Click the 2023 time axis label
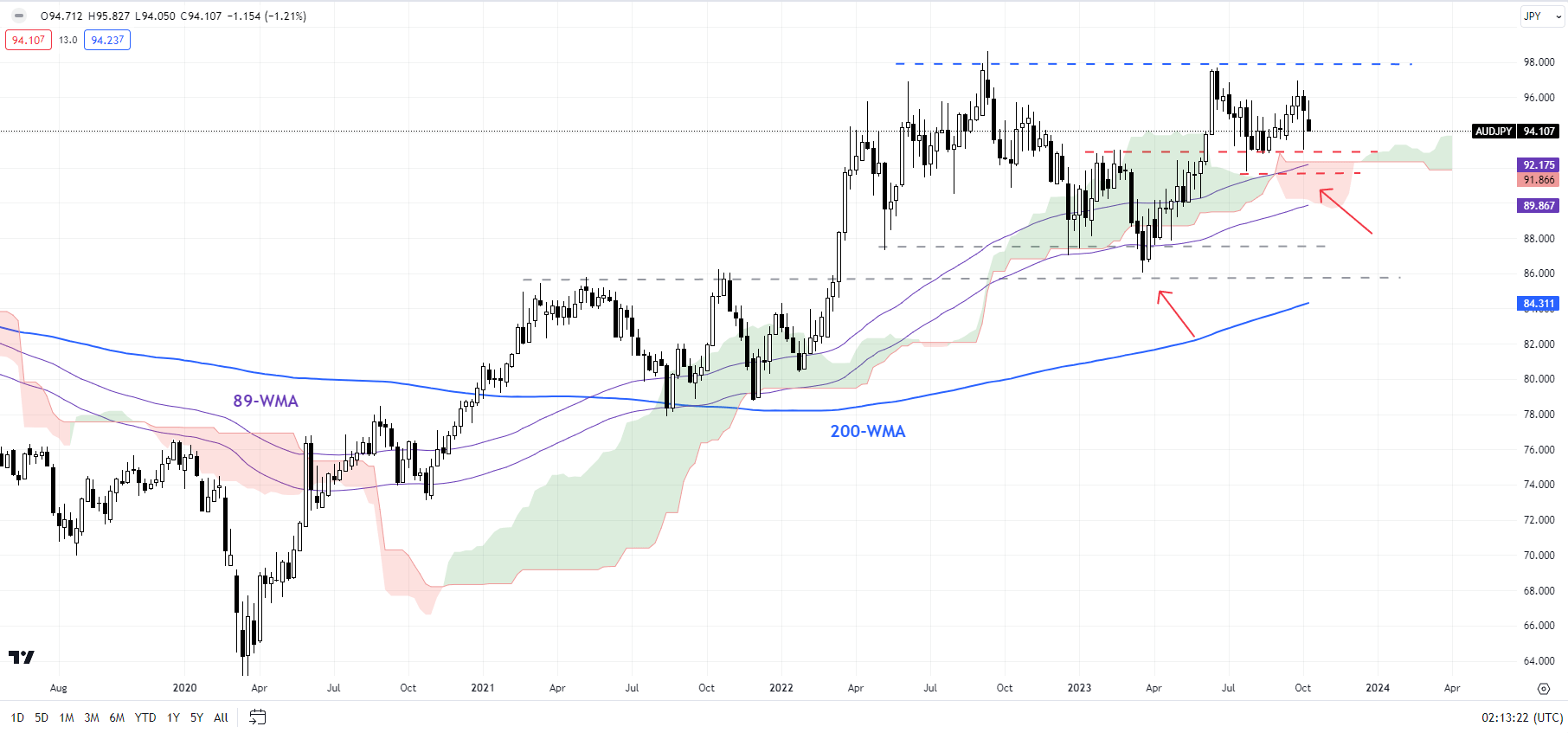Image resolution: width=1568 pixels, height=733 pixels. click(x=1079, y=688)
